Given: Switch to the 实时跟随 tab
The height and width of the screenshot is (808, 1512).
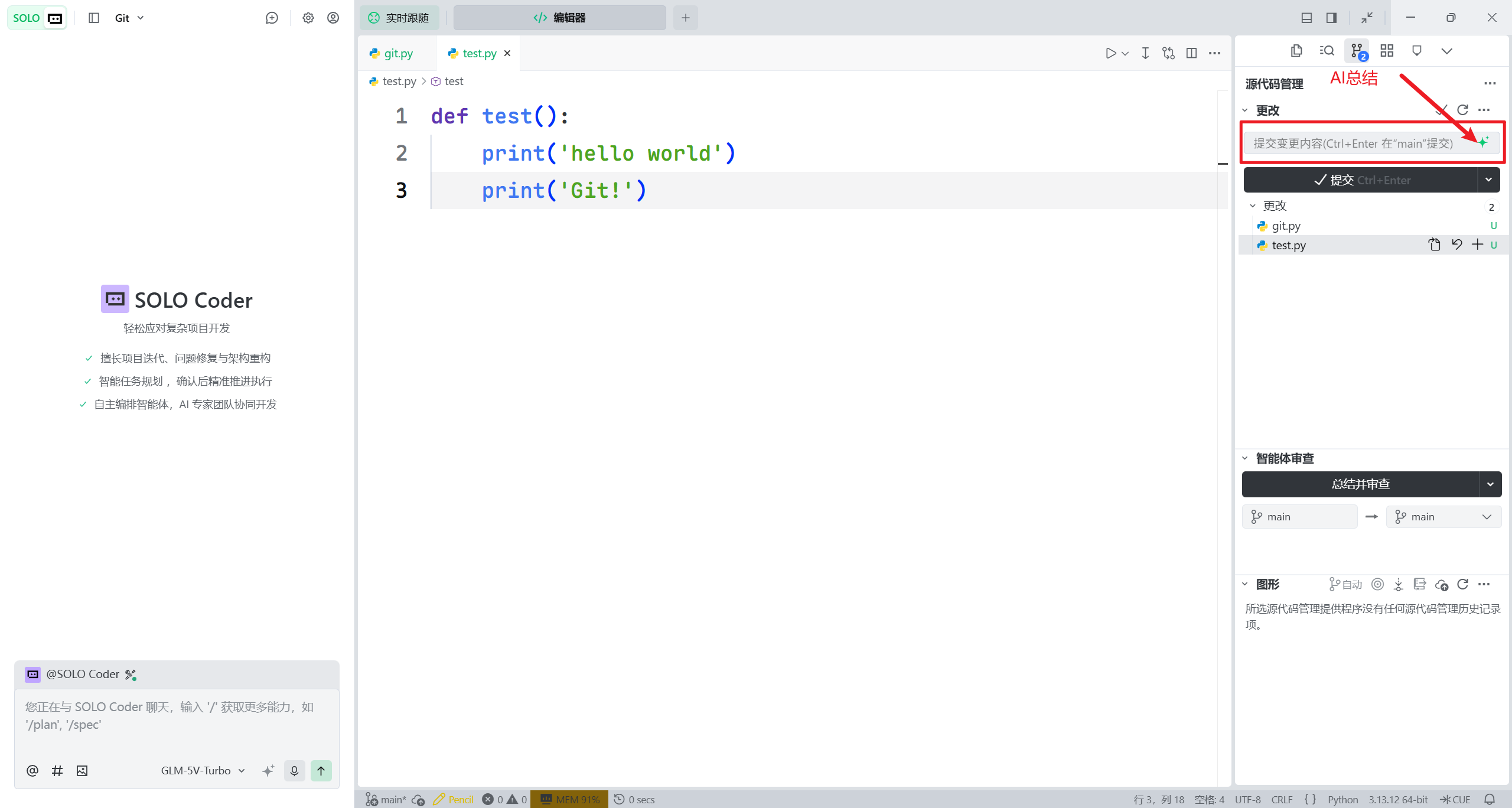Looking at the screenshot, I should tap(399, 18).
